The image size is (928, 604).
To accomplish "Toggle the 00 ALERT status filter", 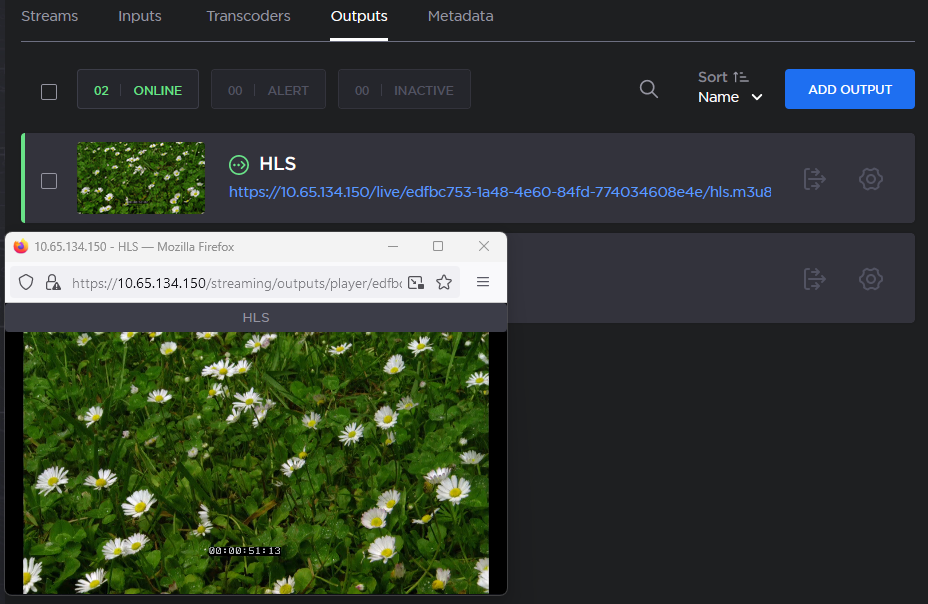I will [268, 90].
